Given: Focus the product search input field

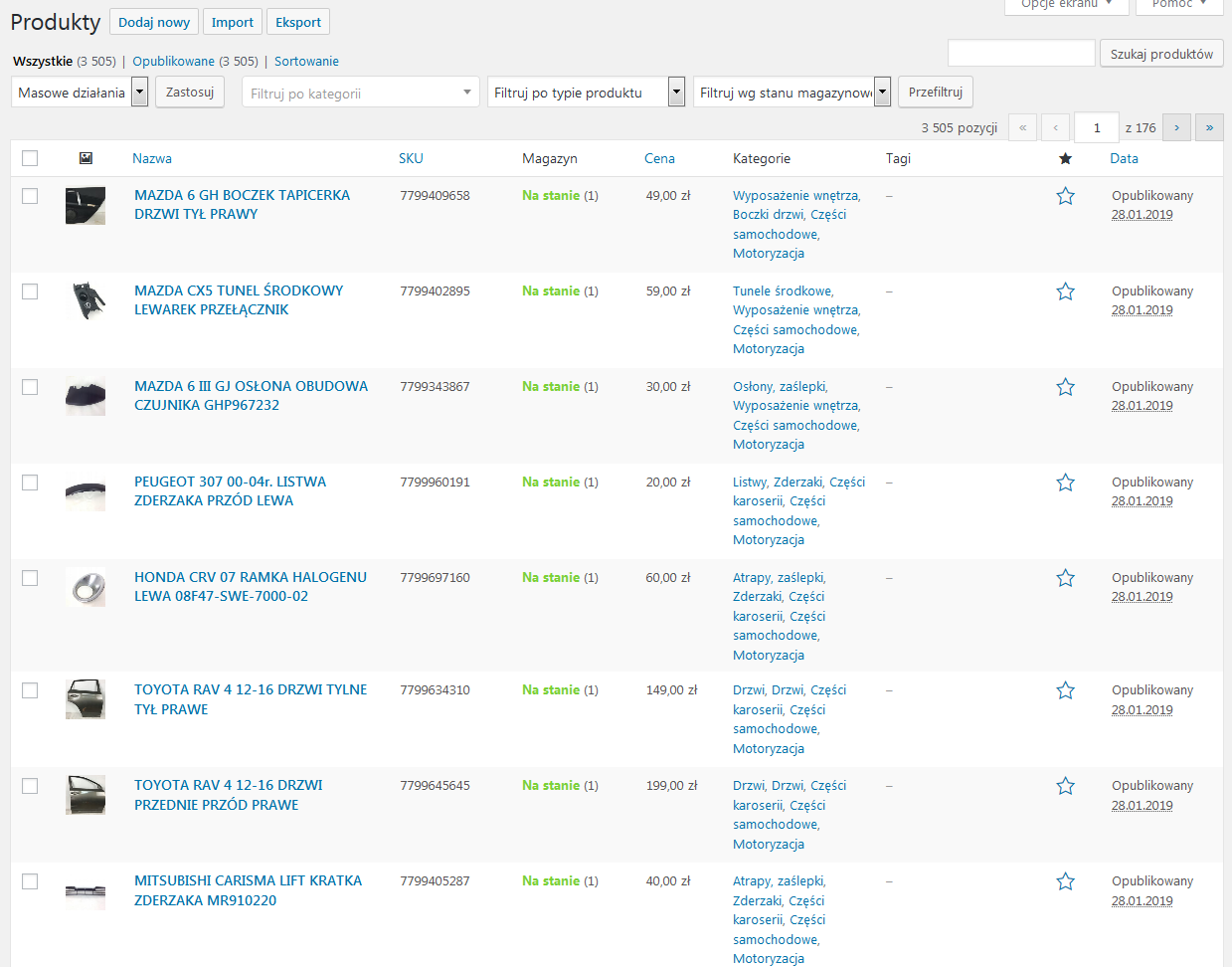Looking at the screenshot, I should 1021,53.
